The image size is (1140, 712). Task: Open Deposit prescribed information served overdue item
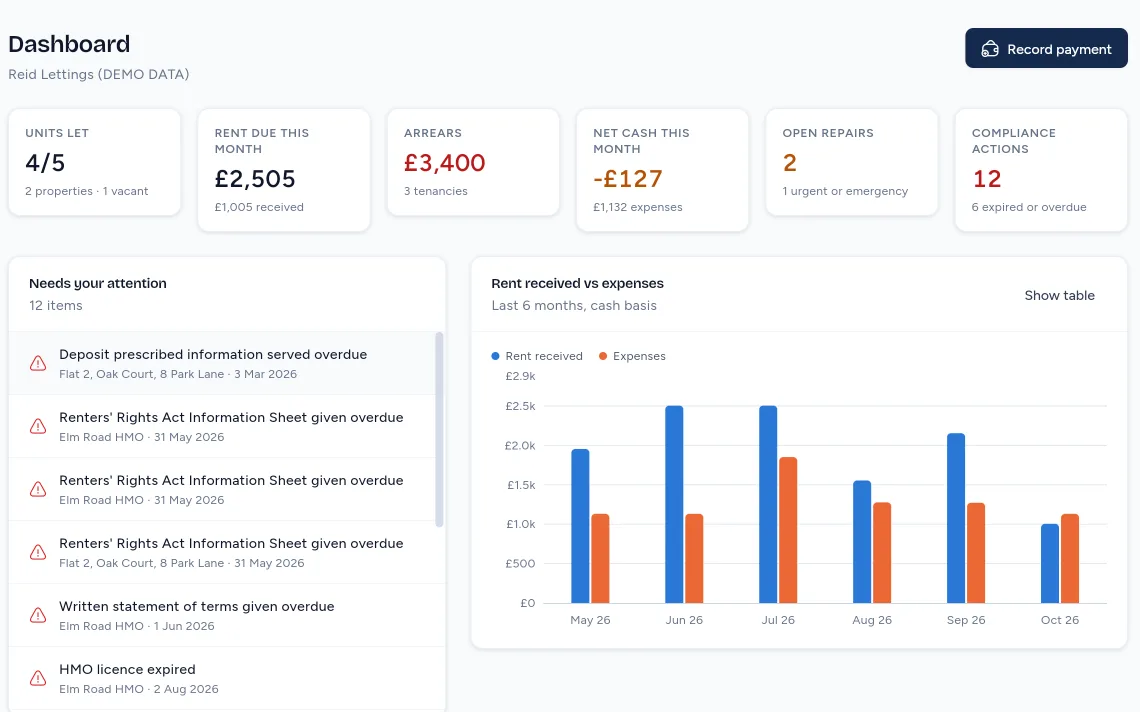click(222, 364)
